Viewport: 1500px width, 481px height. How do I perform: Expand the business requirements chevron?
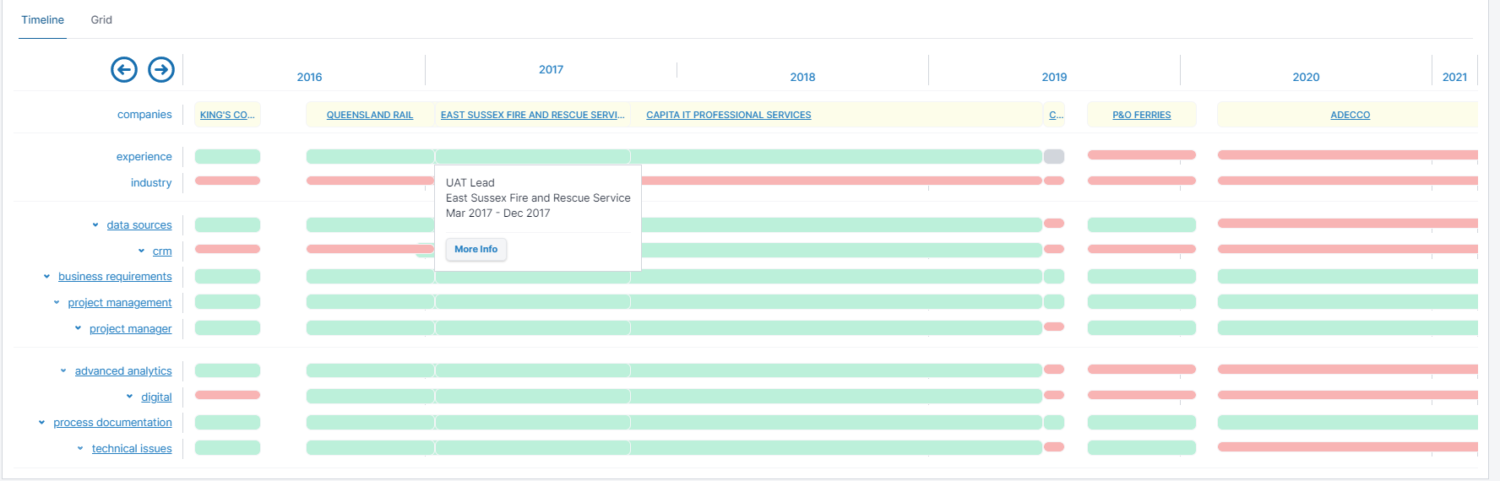[x=46, y=276]
